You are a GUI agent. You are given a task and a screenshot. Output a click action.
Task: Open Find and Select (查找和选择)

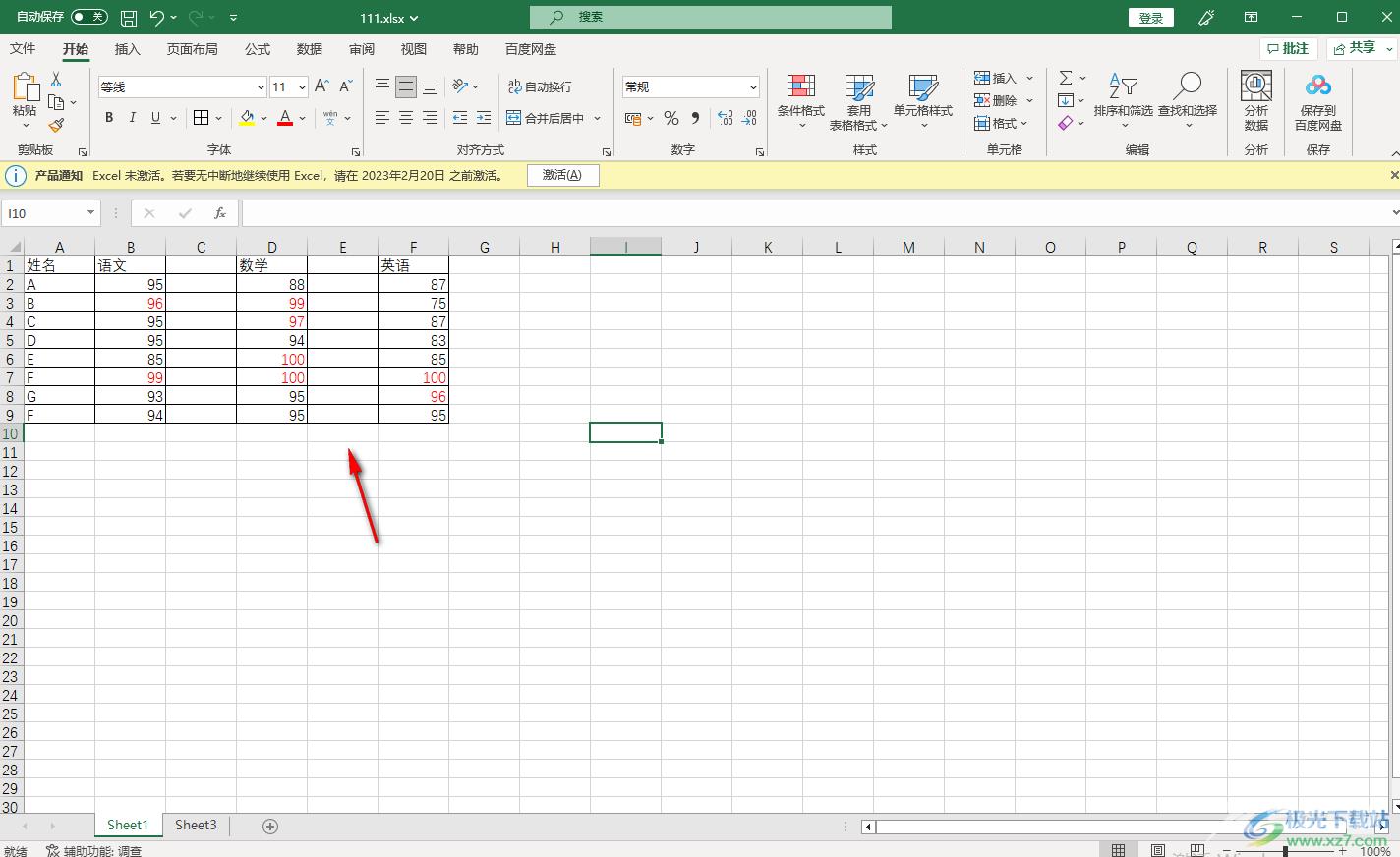1188,101
